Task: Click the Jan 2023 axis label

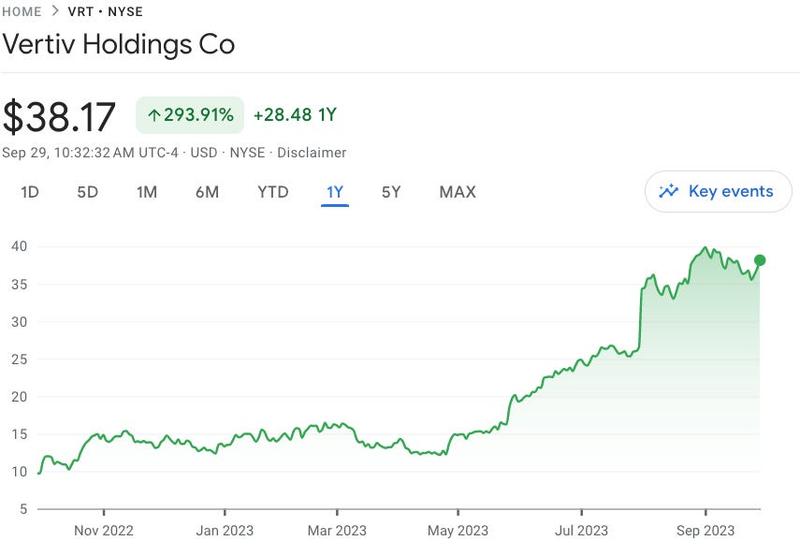Action: click(x=224, y=530)
